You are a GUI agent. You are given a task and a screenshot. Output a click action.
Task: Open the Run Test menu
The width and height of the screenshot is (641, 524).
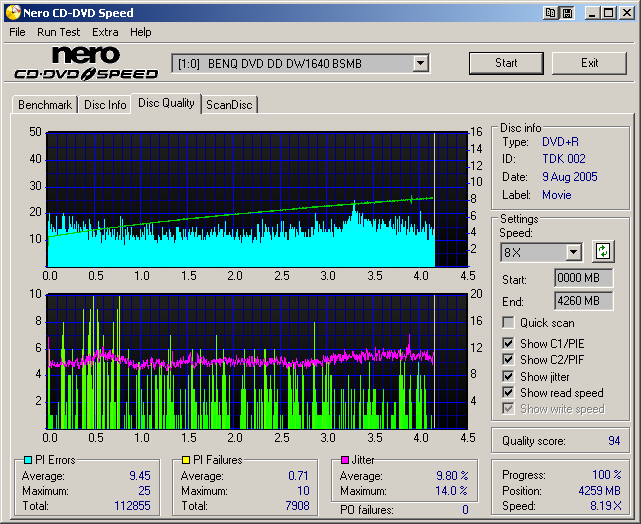59,32
